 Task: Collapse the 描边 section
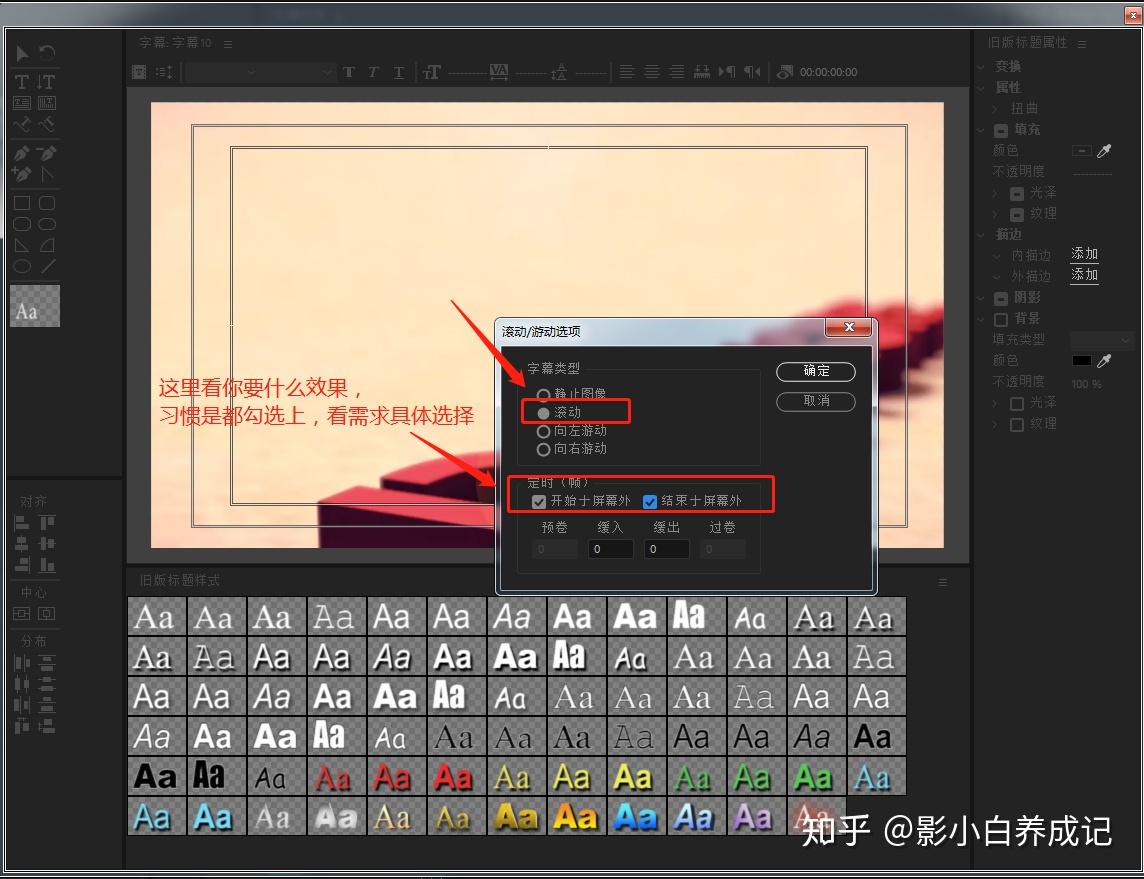(981, 234)
